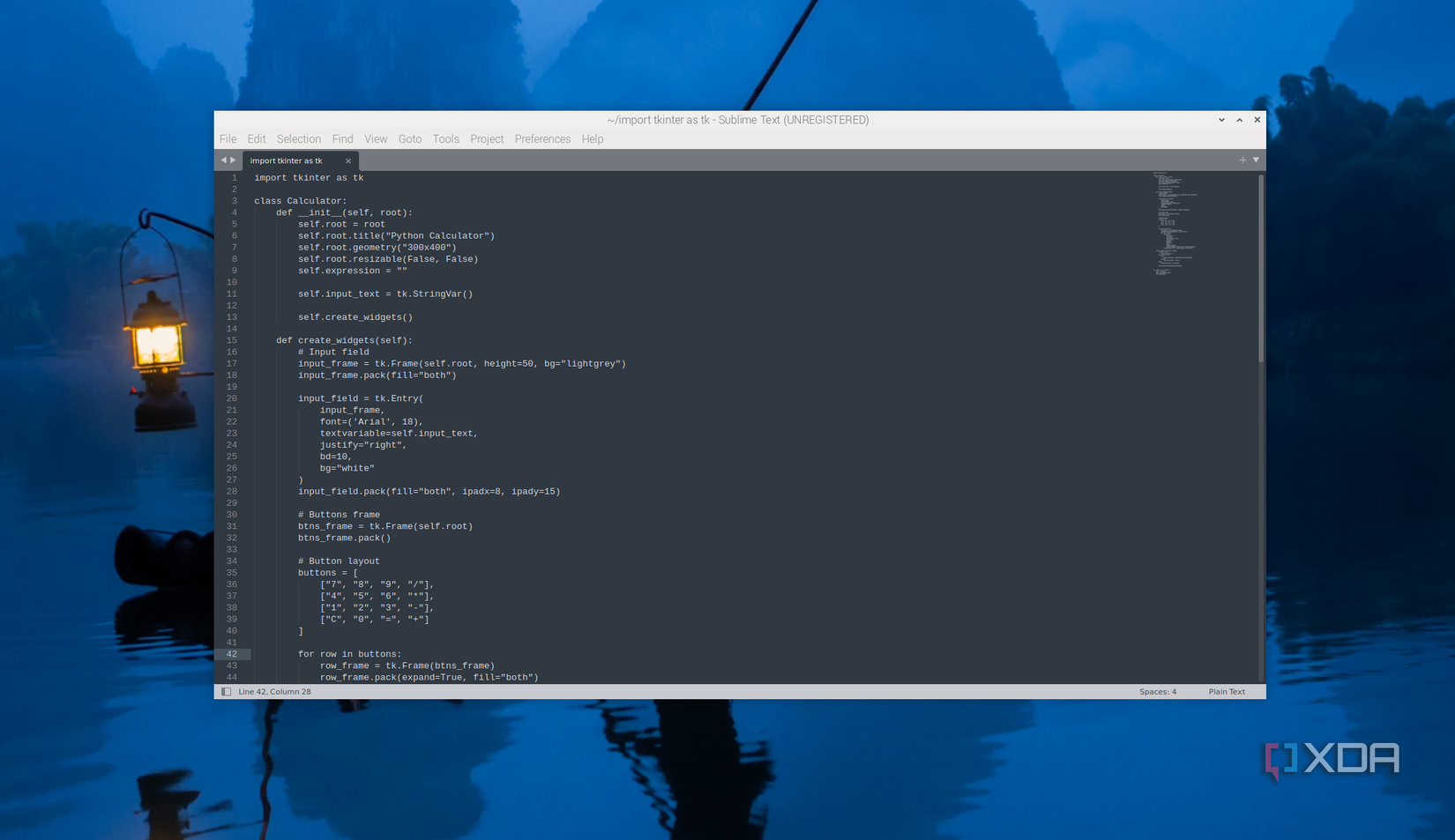The width and height of the screenshot is (1455, 840).
Task: Open the Goto menu
Action: coord(410,138)
